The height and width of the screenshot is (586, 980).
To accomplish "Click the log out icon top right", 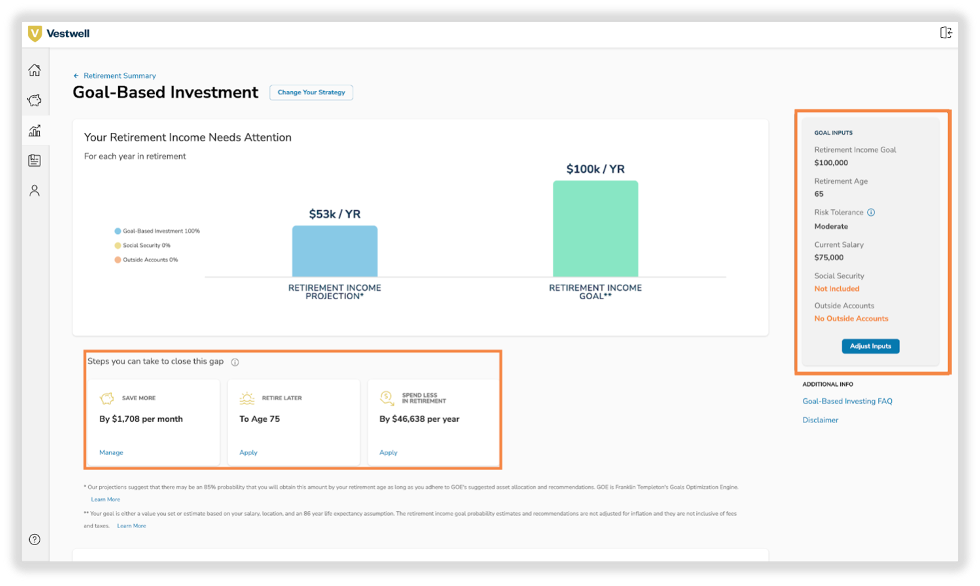I will 944,33.
